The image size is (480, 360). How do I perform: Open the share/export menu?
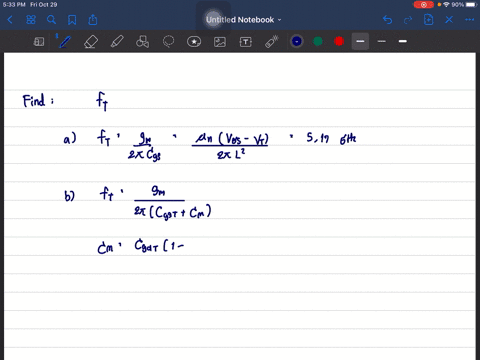pyautogui.click(x=93, y=20)
